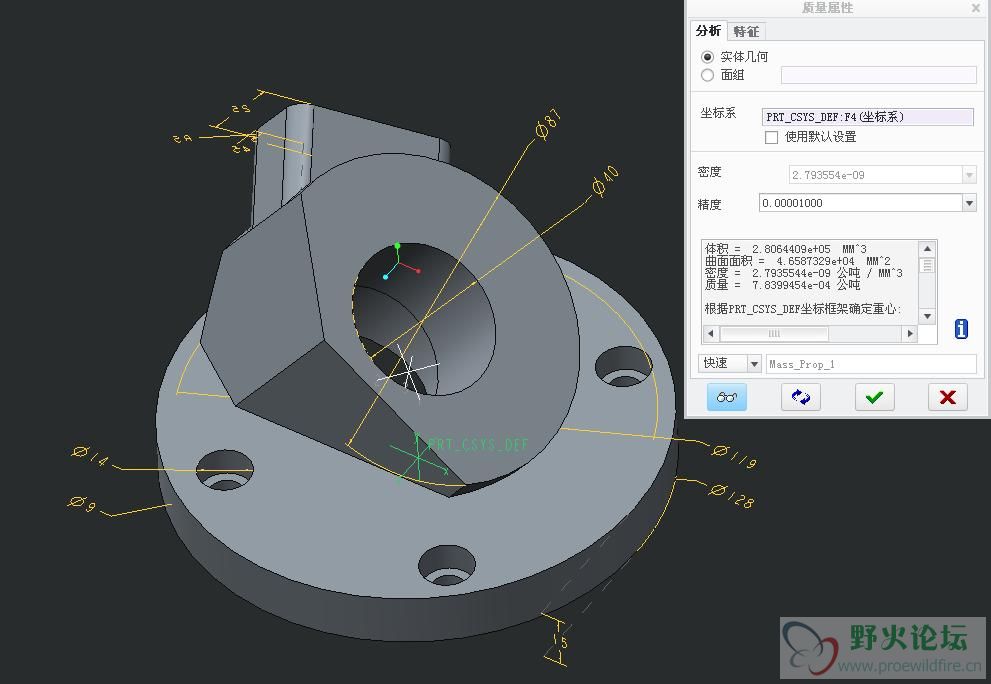Select the 实体几何 radio button

click(x=708, y=57)
